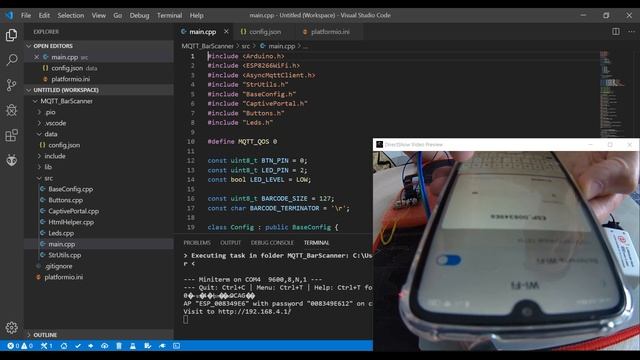
Task: Switch to the main.cpp editor tab
Action: (x=203, y=32)
